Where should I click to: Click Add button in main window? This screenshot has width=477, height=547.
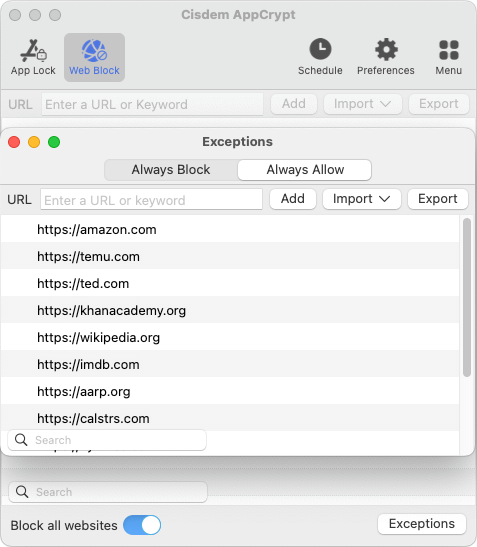pyautogui.click(x=294, y=104)
